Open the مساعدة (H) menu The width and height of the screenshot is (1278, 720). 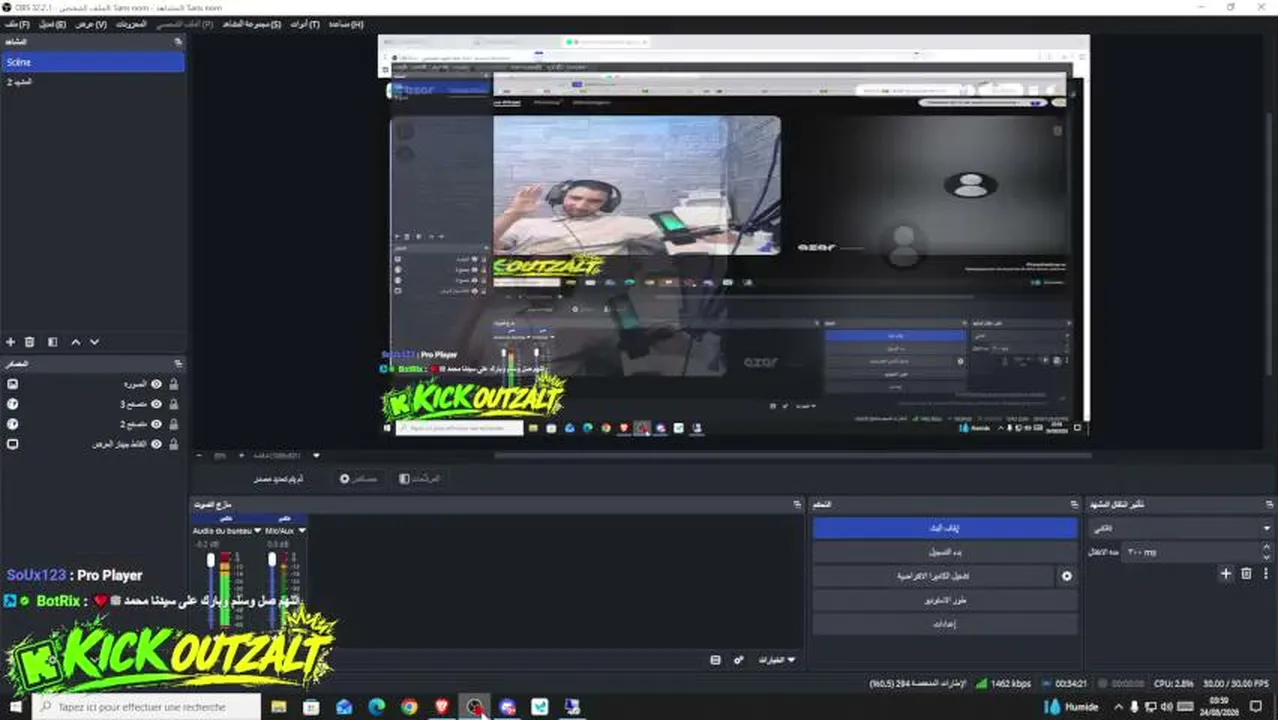pyautogui.click(x=345, y=24)
